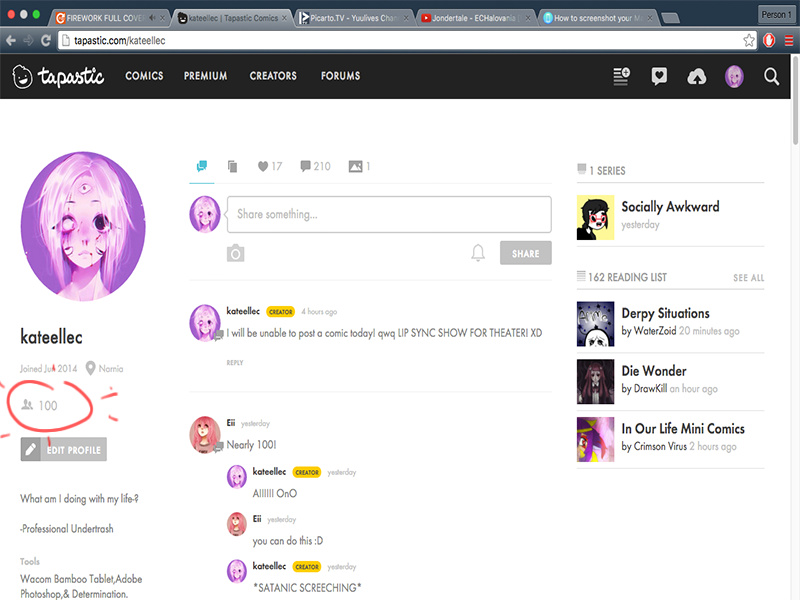The image size is (800, 600).
Task: Click the search magnifier icon in navbar
Action: [x=771, y=77]
